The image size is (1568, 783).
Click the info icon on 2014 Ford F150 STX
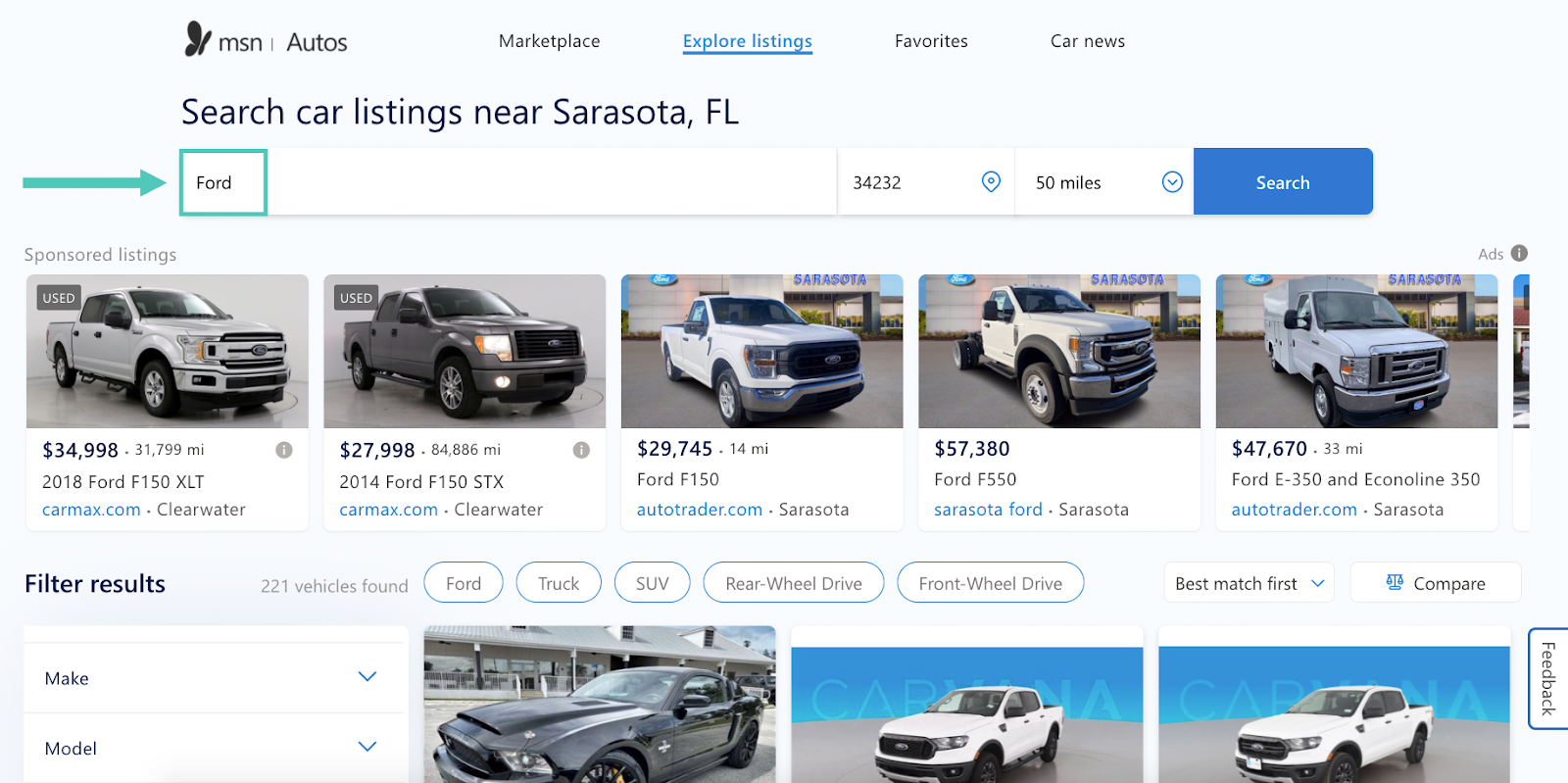(x=581, y=450)
